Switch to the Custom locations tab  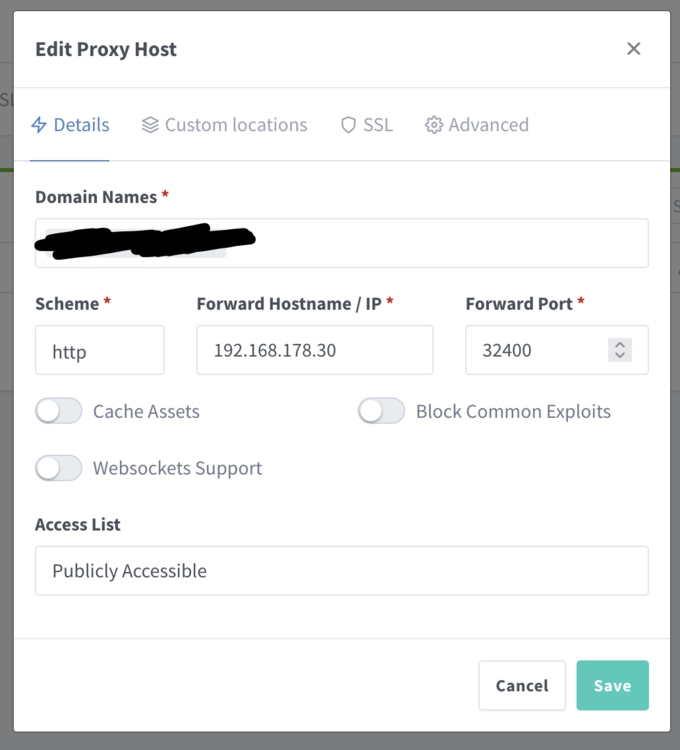pyautogui.click(x=224, y=125)
